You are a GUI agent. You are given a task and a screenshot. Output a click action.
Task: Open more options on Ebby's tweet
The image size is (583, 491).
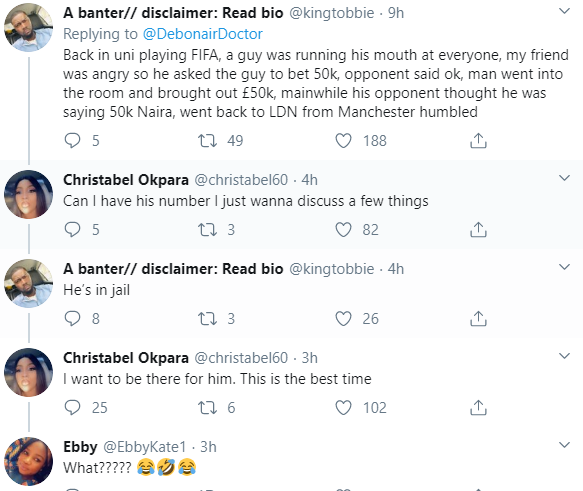click(564, 445)
